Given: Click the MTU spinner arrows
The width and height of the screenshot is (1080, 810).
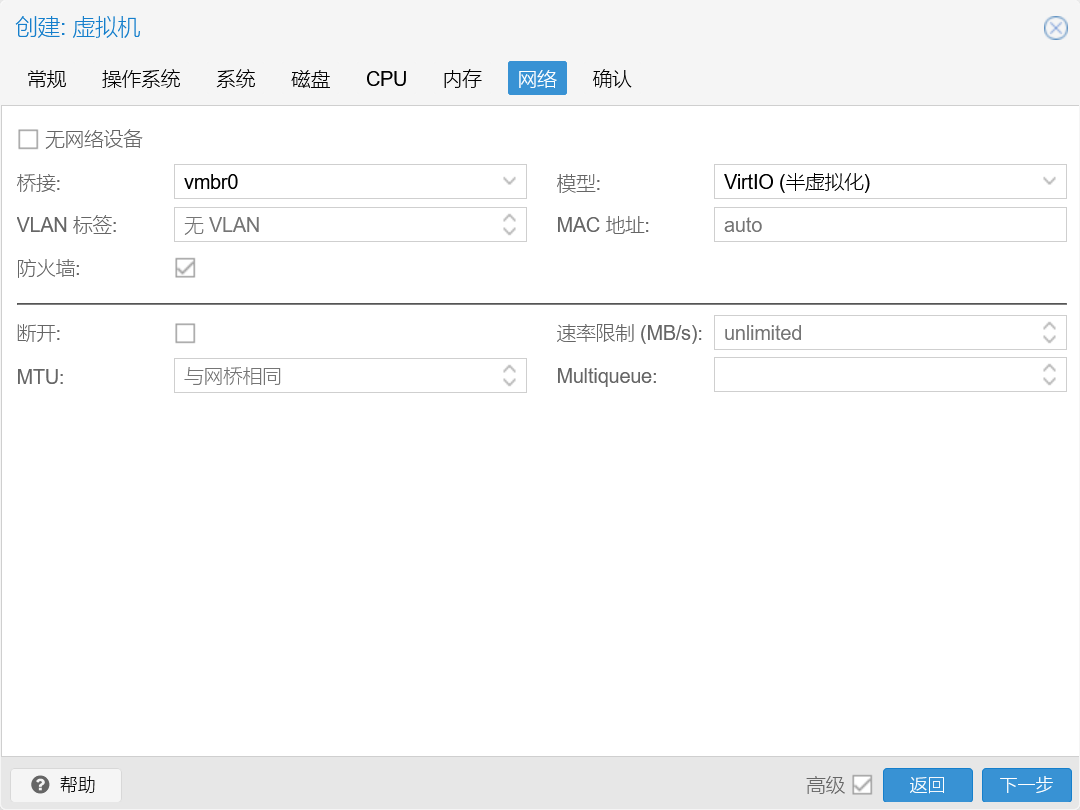Looking at the screenshot, I should [x=510, y=376].
